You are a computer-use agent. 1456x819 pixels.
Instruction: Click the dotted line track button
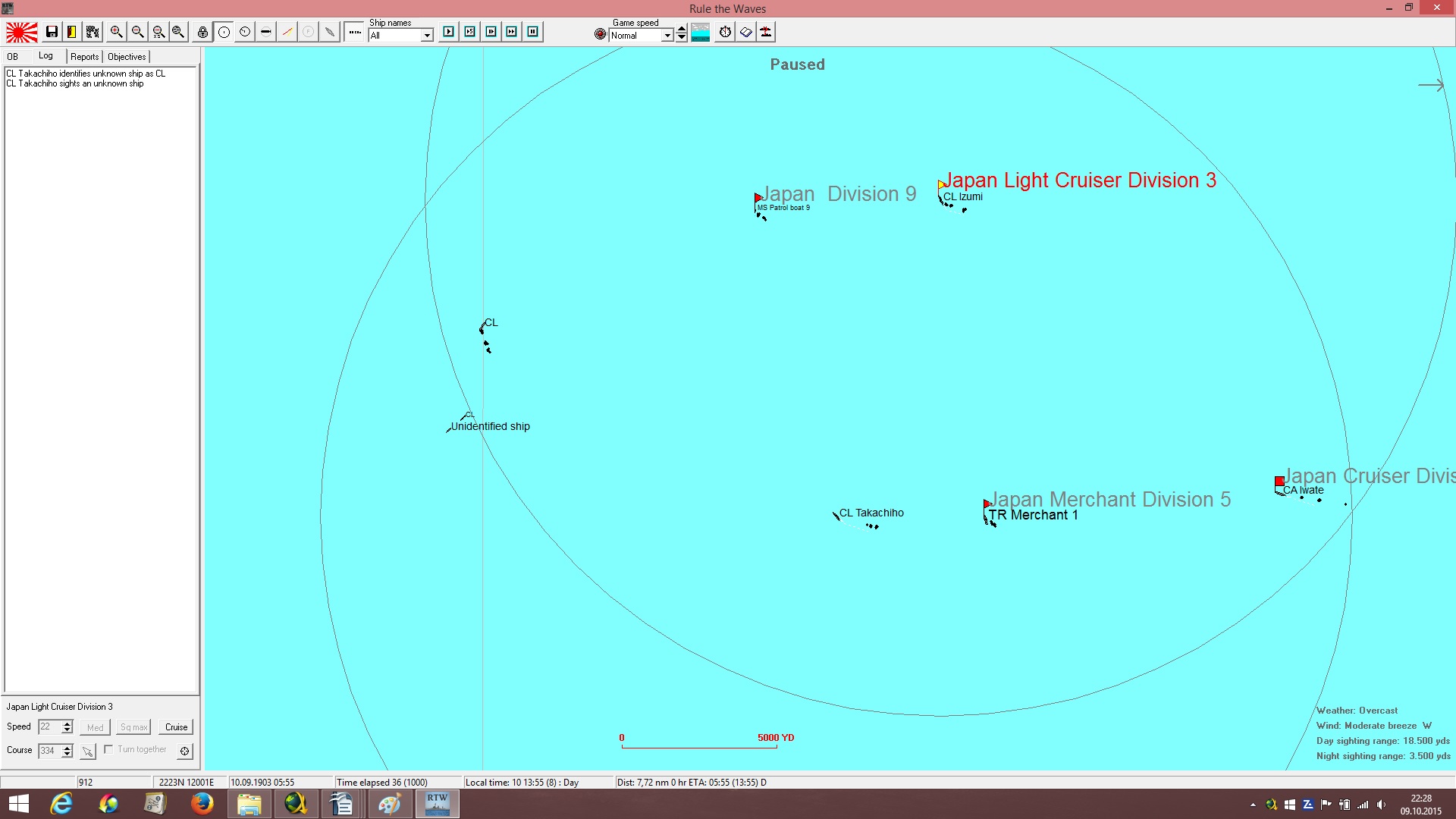pyautogui.click(x=355, y=32)
